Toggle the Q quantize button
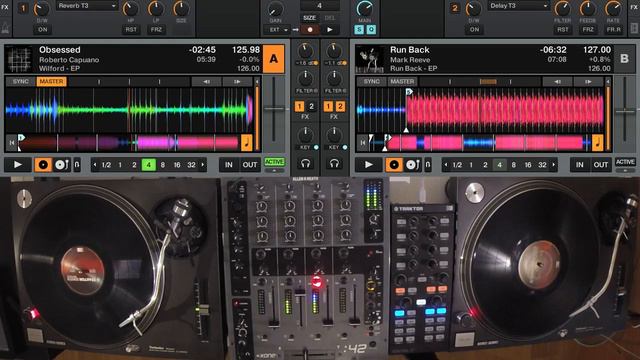The height and width of the screenshot is (360, 640). (x=371, y=29)
